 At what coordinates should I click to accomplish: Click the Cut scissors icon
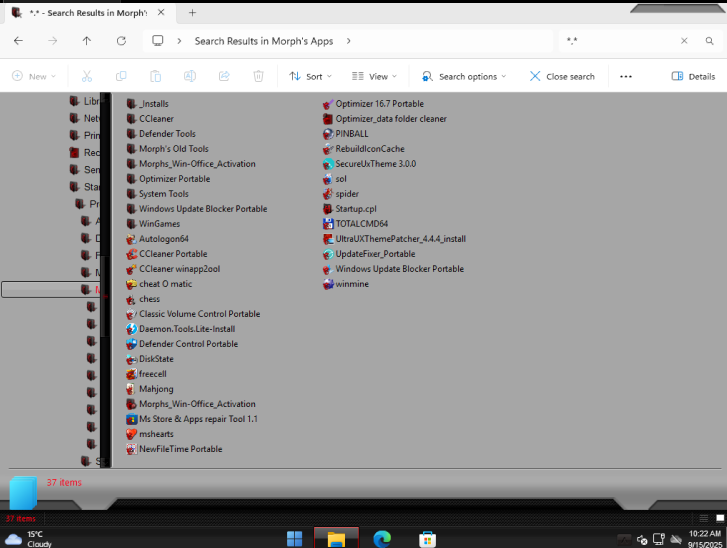[x=87, y=76]
